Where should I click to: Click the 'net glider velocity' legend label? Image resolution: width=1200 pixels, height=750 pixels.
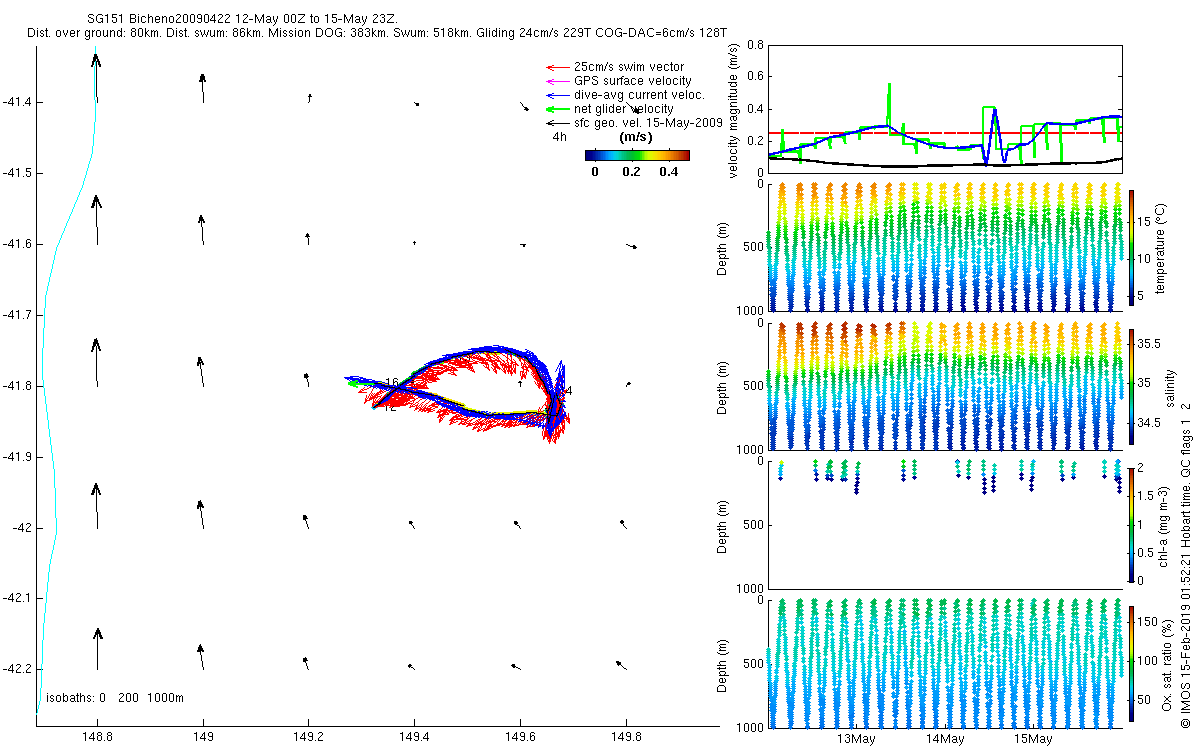(624, 109)
